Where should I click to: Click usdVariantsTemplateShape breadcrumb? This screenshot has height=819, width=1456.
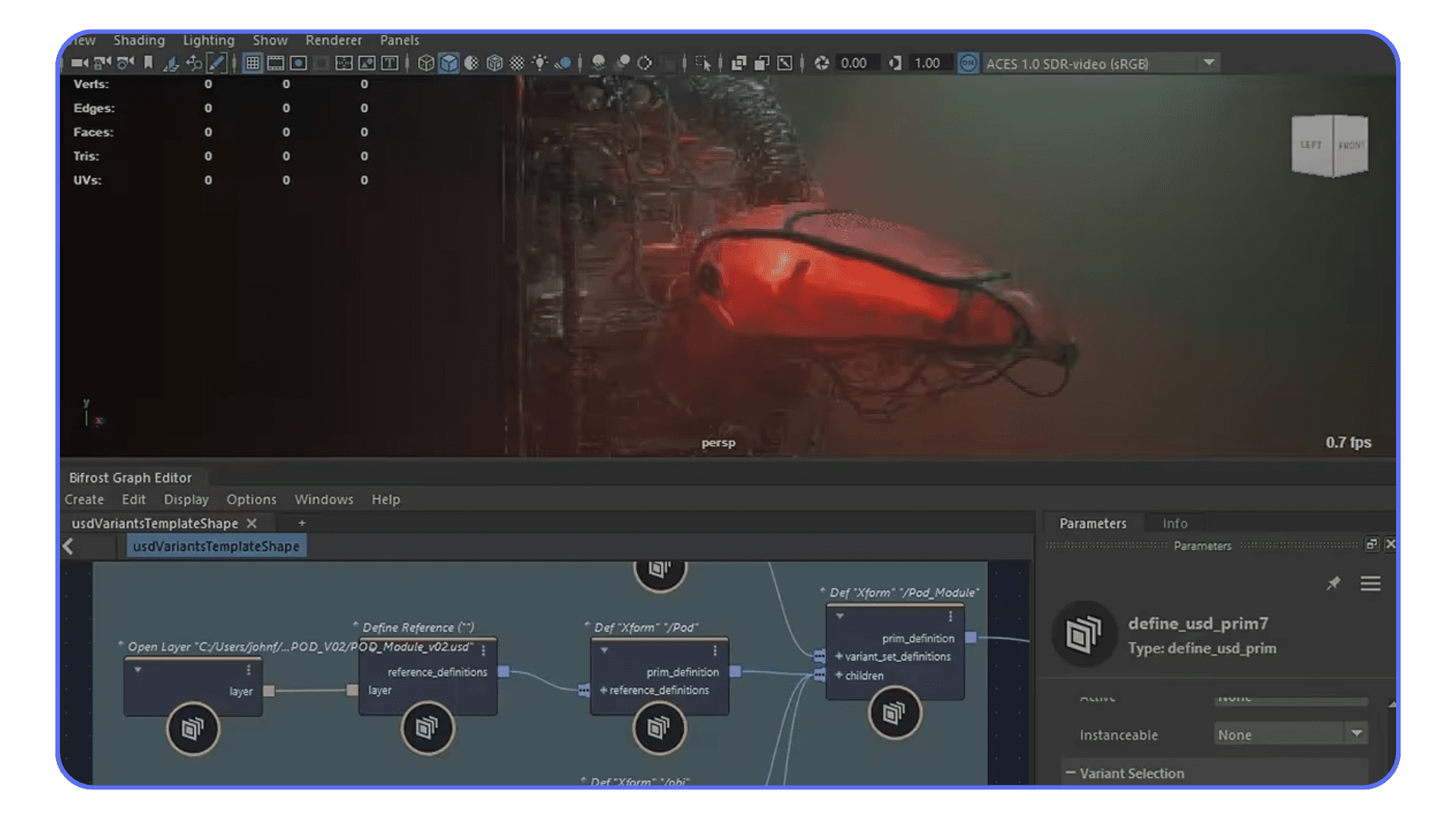coord(216,546)
